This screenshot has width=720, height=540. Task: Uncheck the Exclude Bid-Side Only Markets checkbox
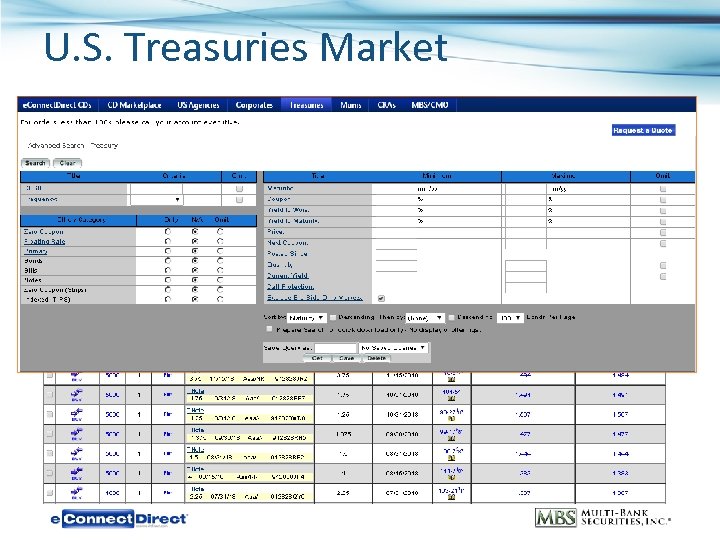(x=381, y=298)
